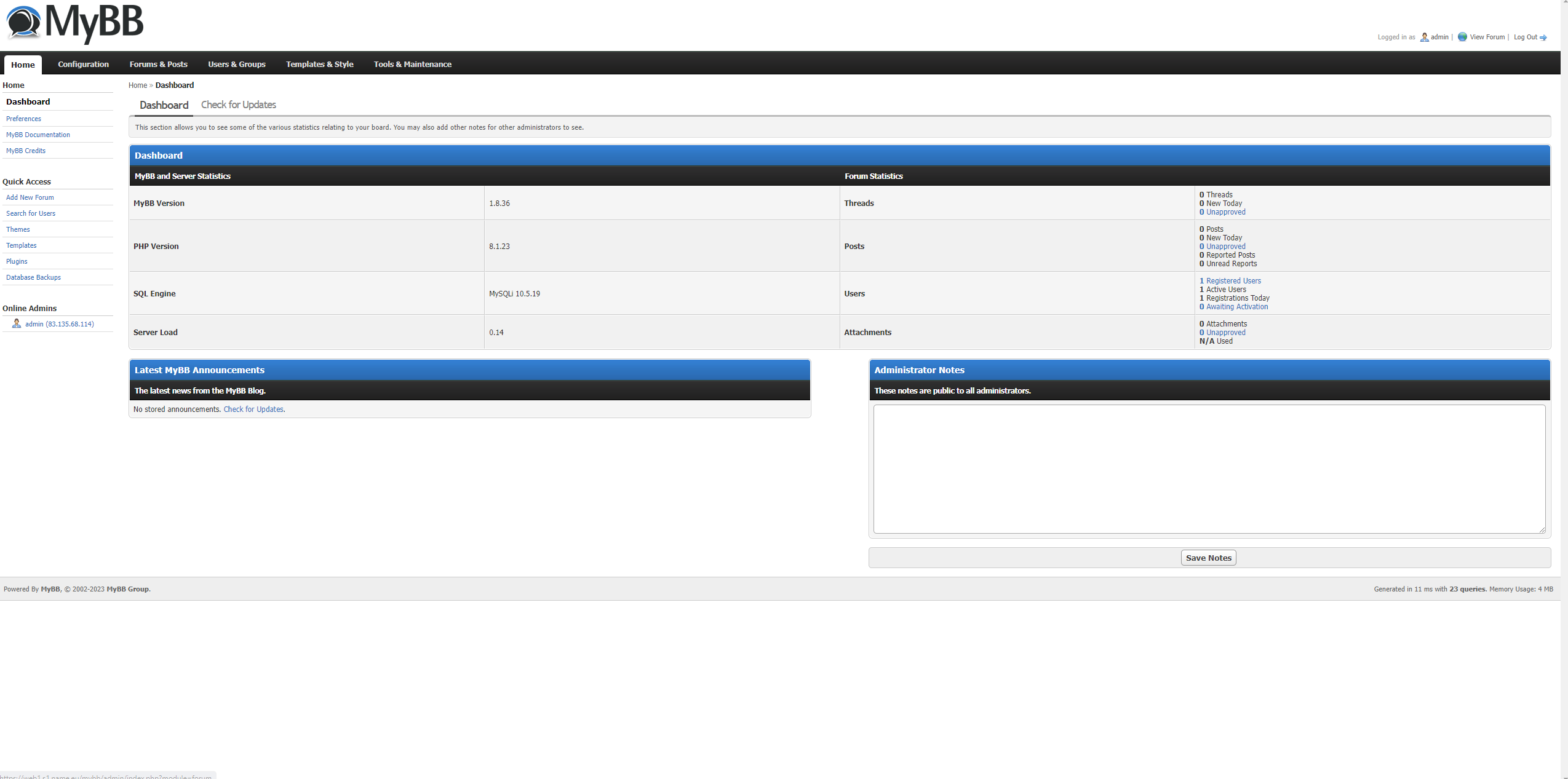The width and height of the screenshot is (1568, 779).
Task: Click the Log Out link
Action: click(x=1526, y=37)
